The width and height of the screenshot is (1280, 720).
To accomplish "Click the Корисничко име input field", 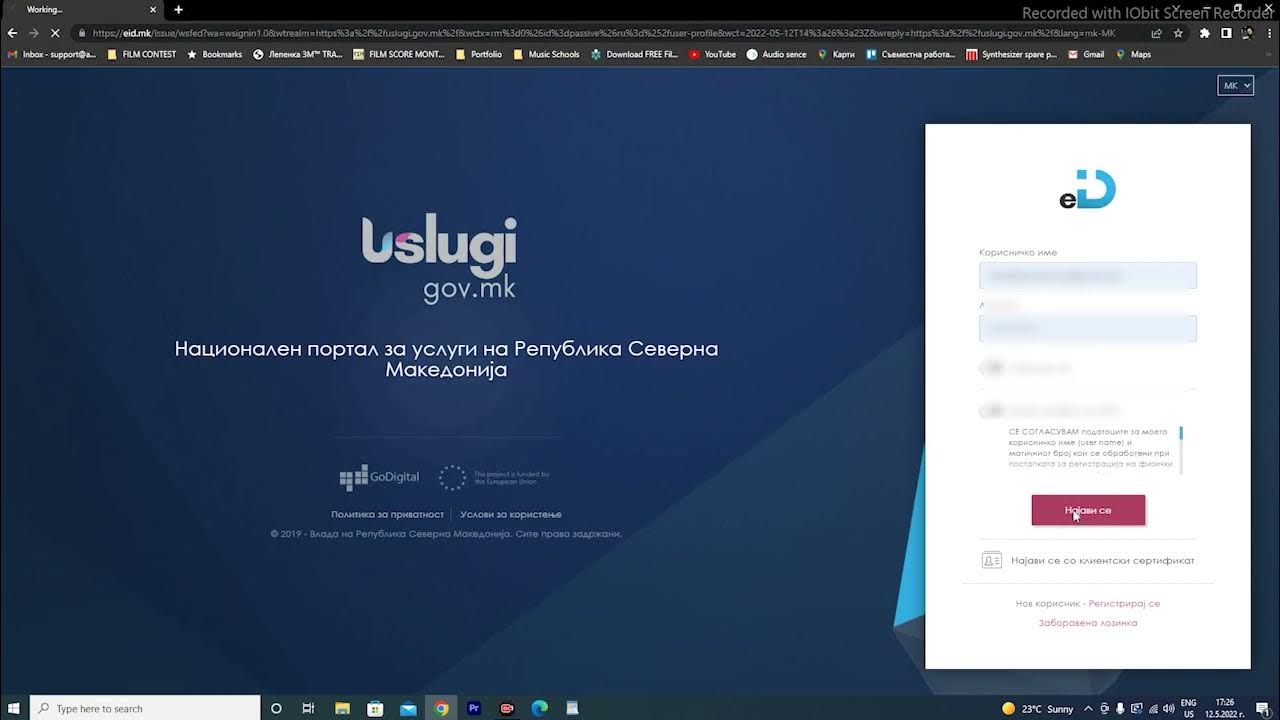I will pyautogui.click(x=1088, y=275).
